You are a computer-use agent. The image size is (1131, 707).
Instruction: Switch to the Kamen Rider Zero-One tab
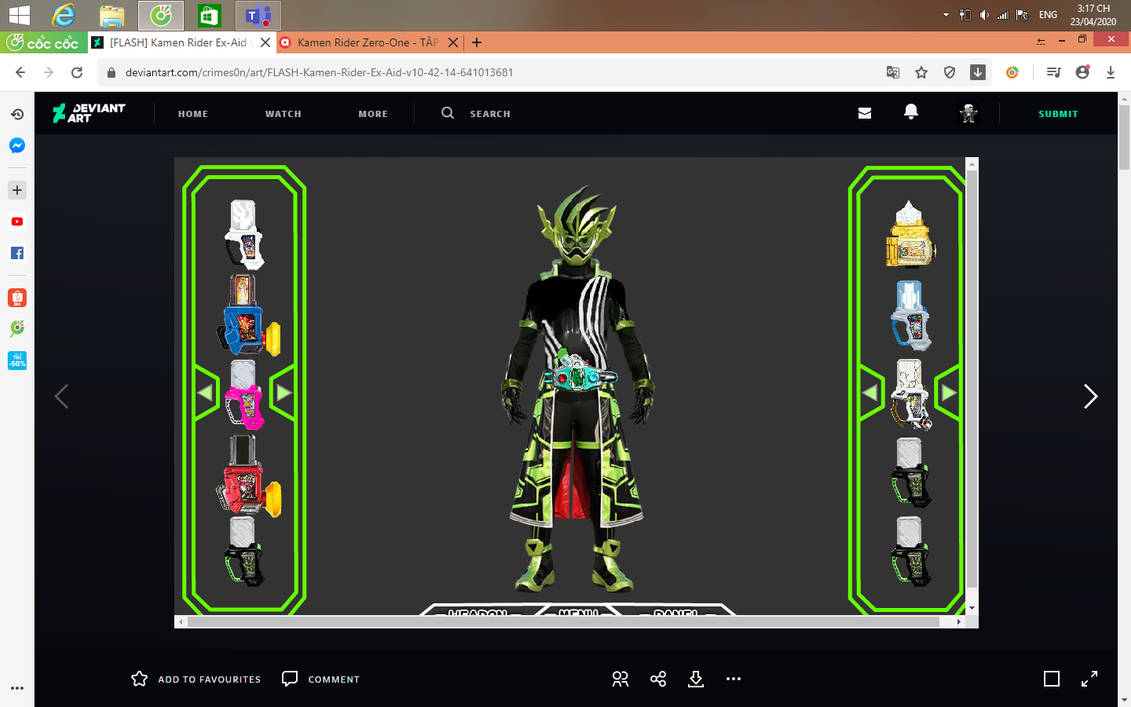coord(368,43)
